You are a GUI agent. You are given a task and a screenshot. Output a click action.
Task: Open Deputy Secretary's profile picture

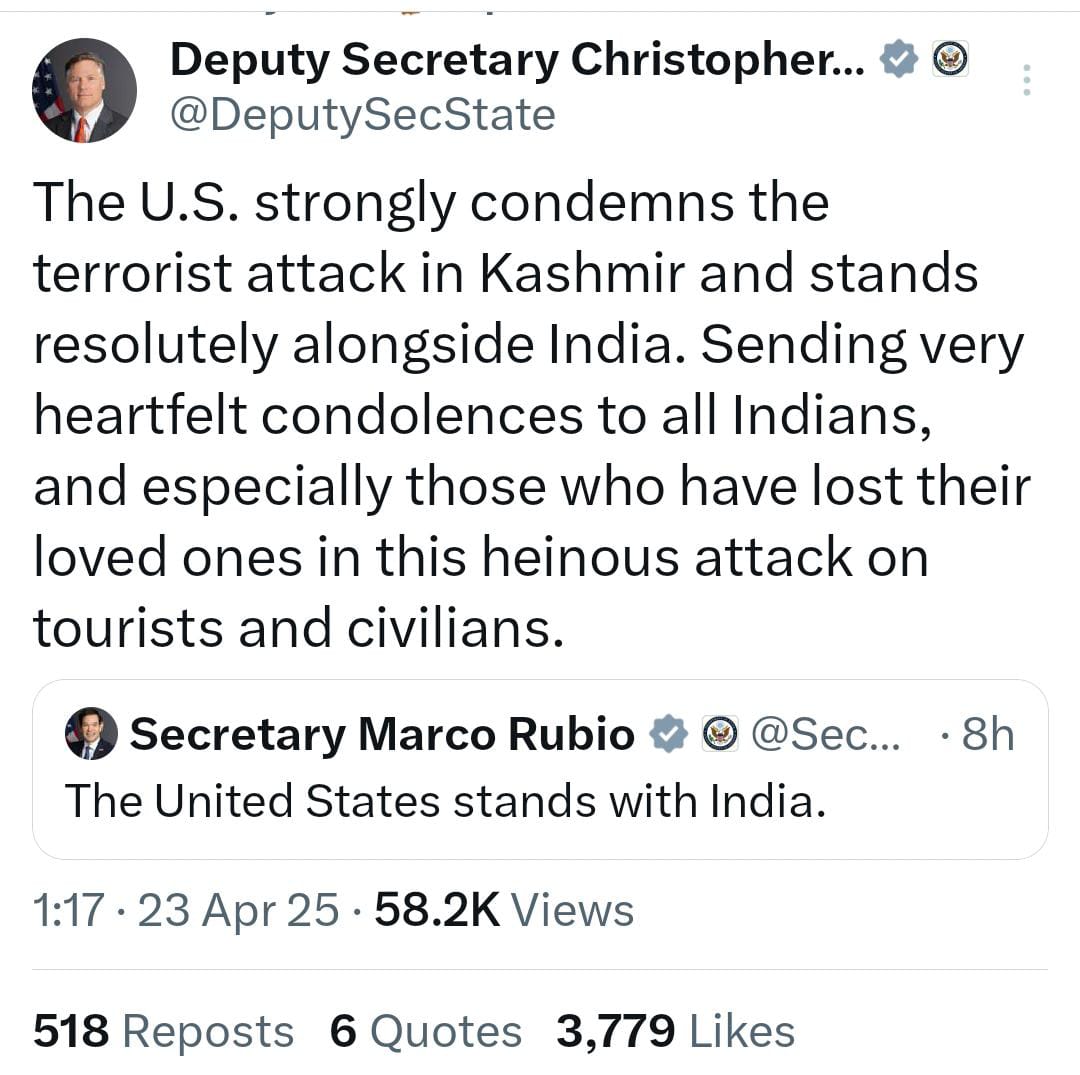point(84,90)
